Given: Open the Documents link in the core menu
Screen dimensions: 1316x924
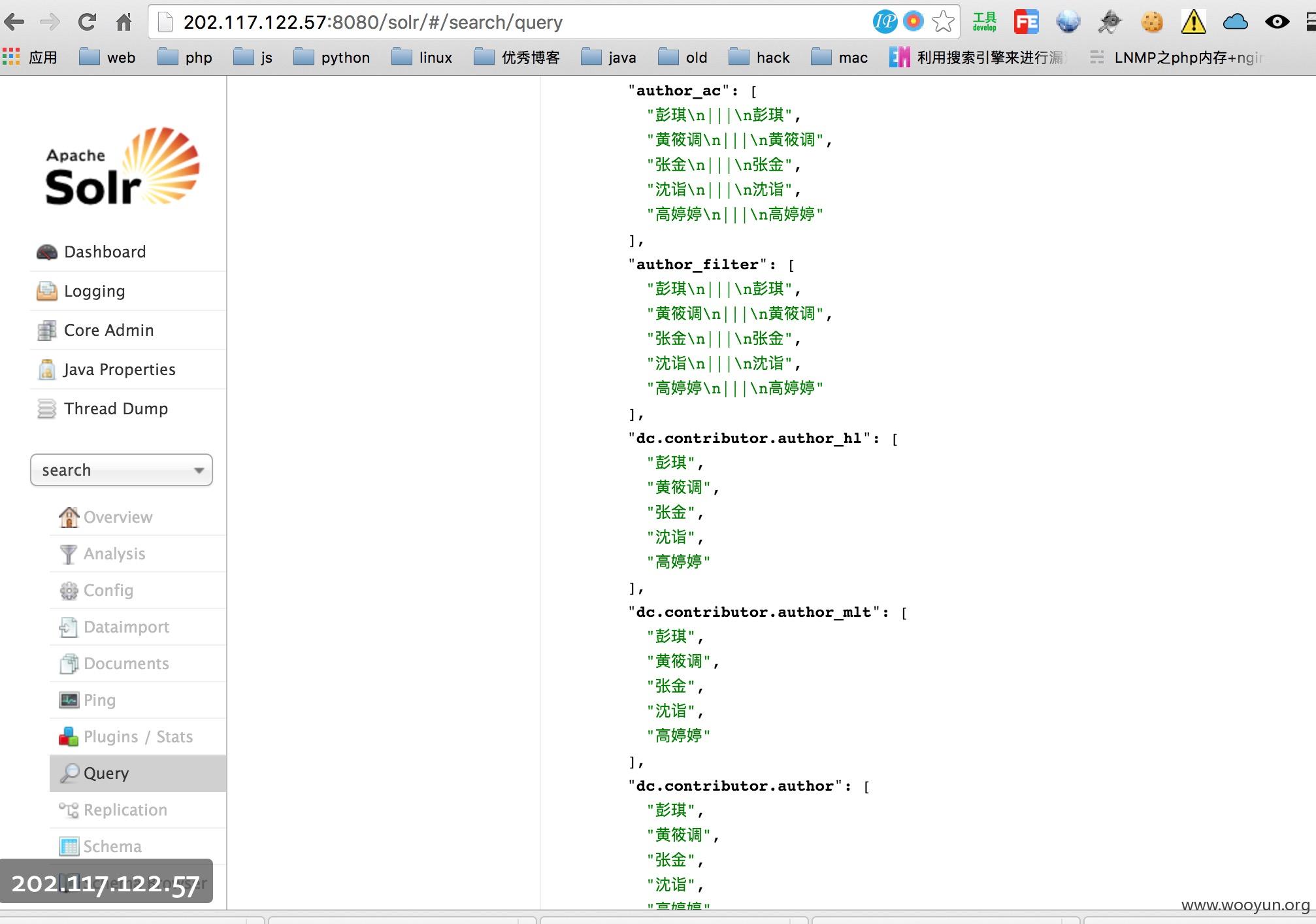Looking at the screenshot, I should click(x=126, y=663).
